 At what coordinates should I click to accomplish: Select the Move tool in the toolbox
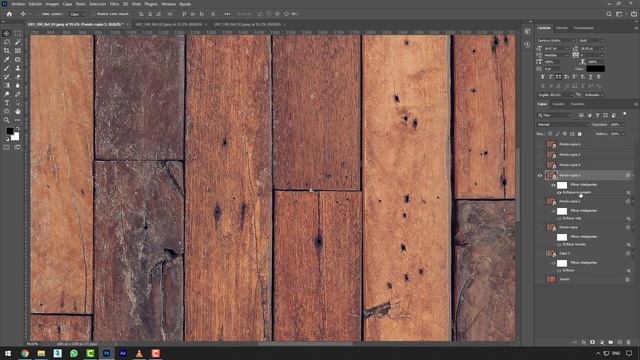(7, 33)
